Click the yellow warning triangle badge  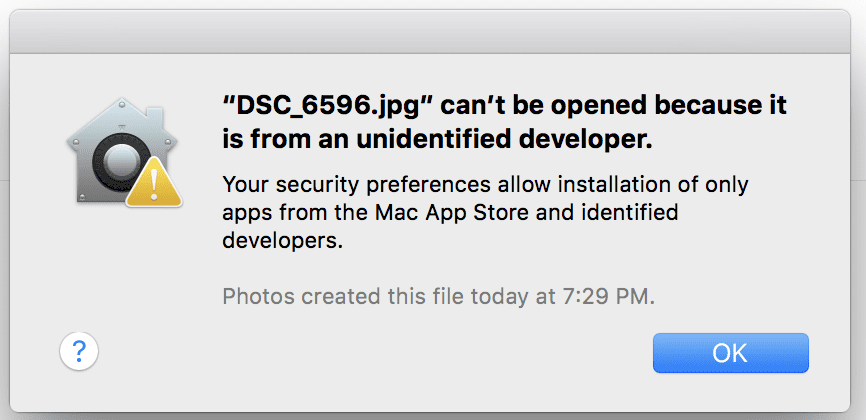click(154, 181)
